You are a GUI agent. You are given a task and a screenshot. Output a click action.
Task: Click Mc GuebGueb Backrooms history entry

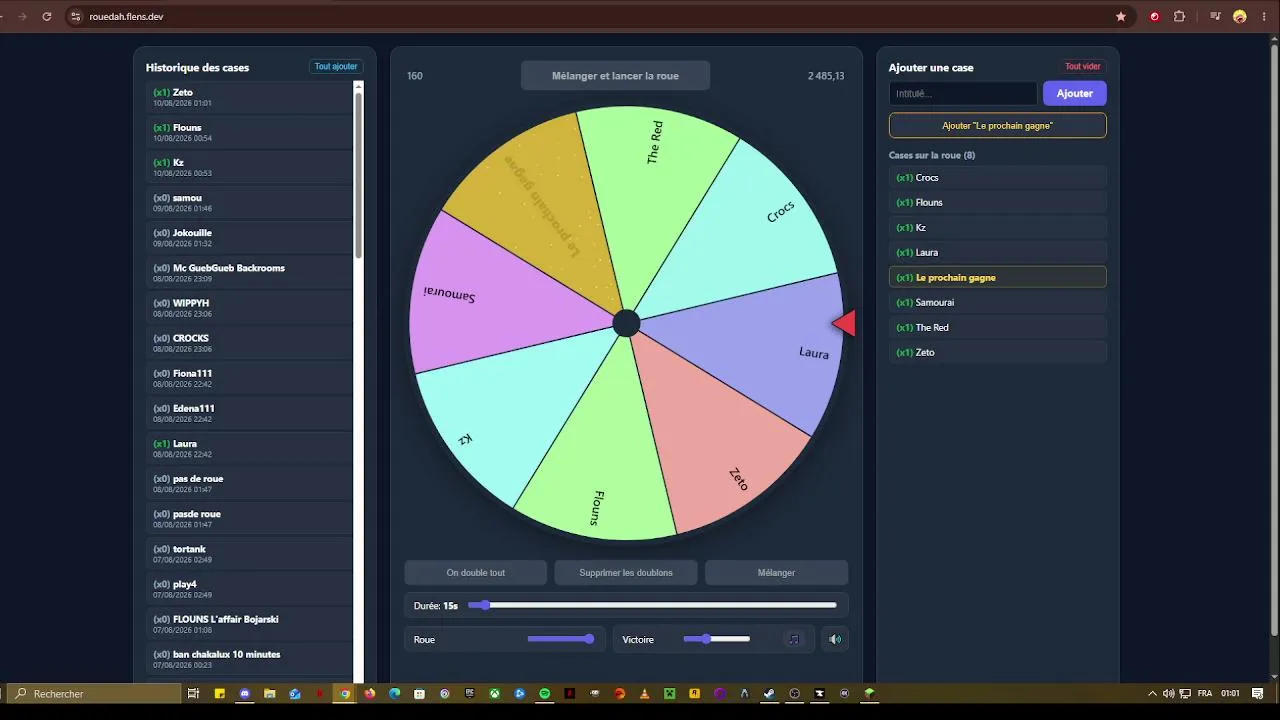pyautogui.click(x=249, y=272)
